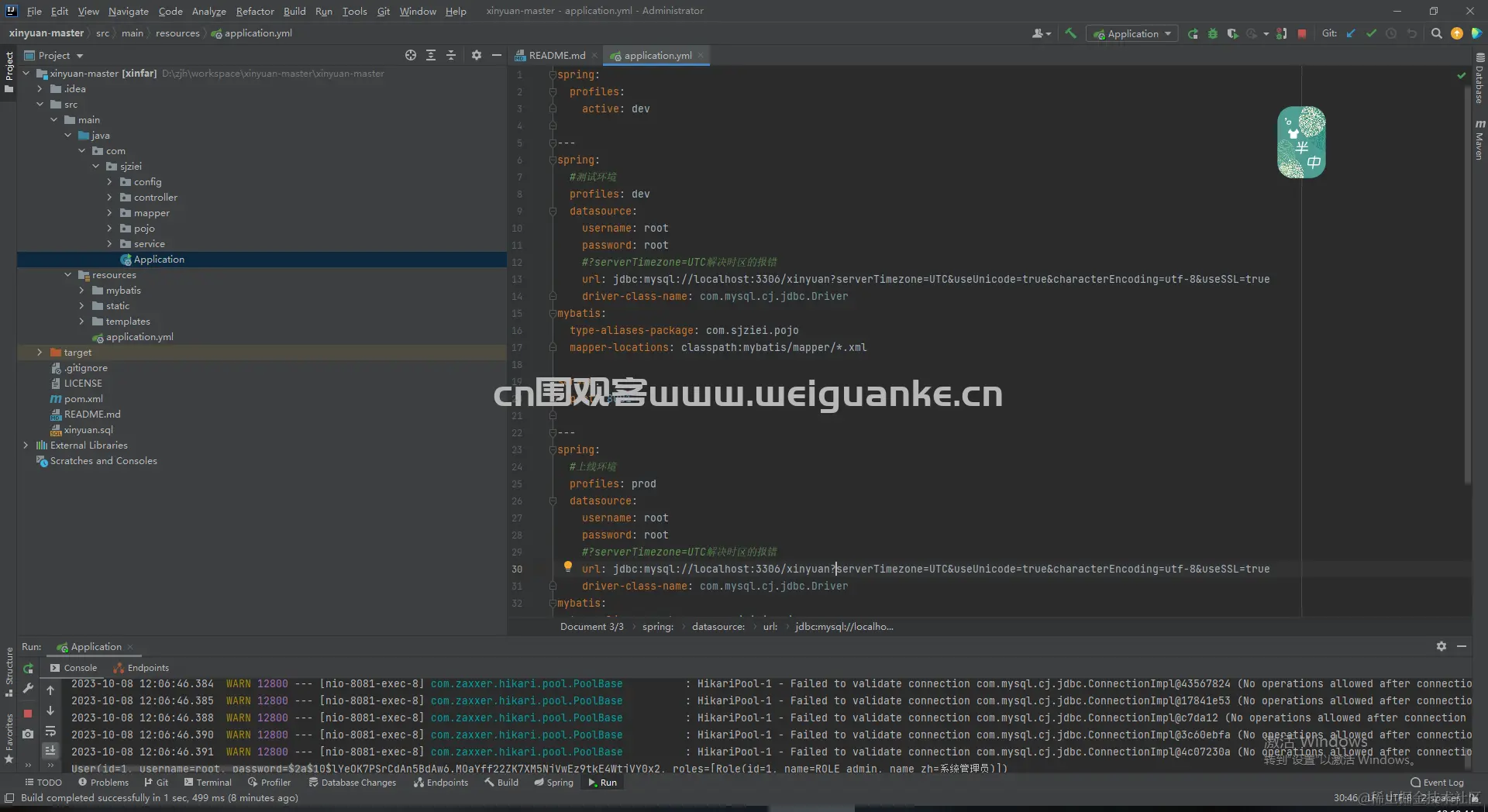Toggle soft-wrap in the Run console
The image size is (1488, 812).
coord(50,731)
